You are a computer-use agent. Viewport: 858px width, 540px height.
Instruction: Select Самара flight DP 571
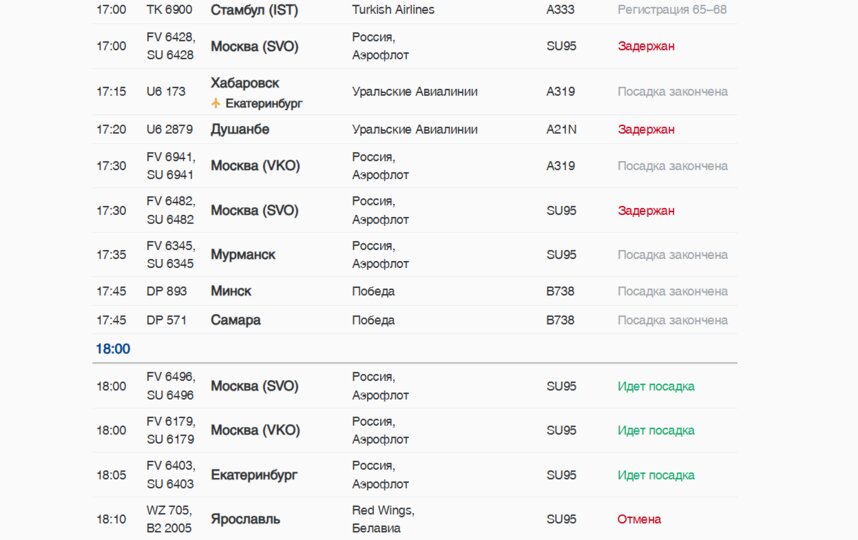(415, 320)
